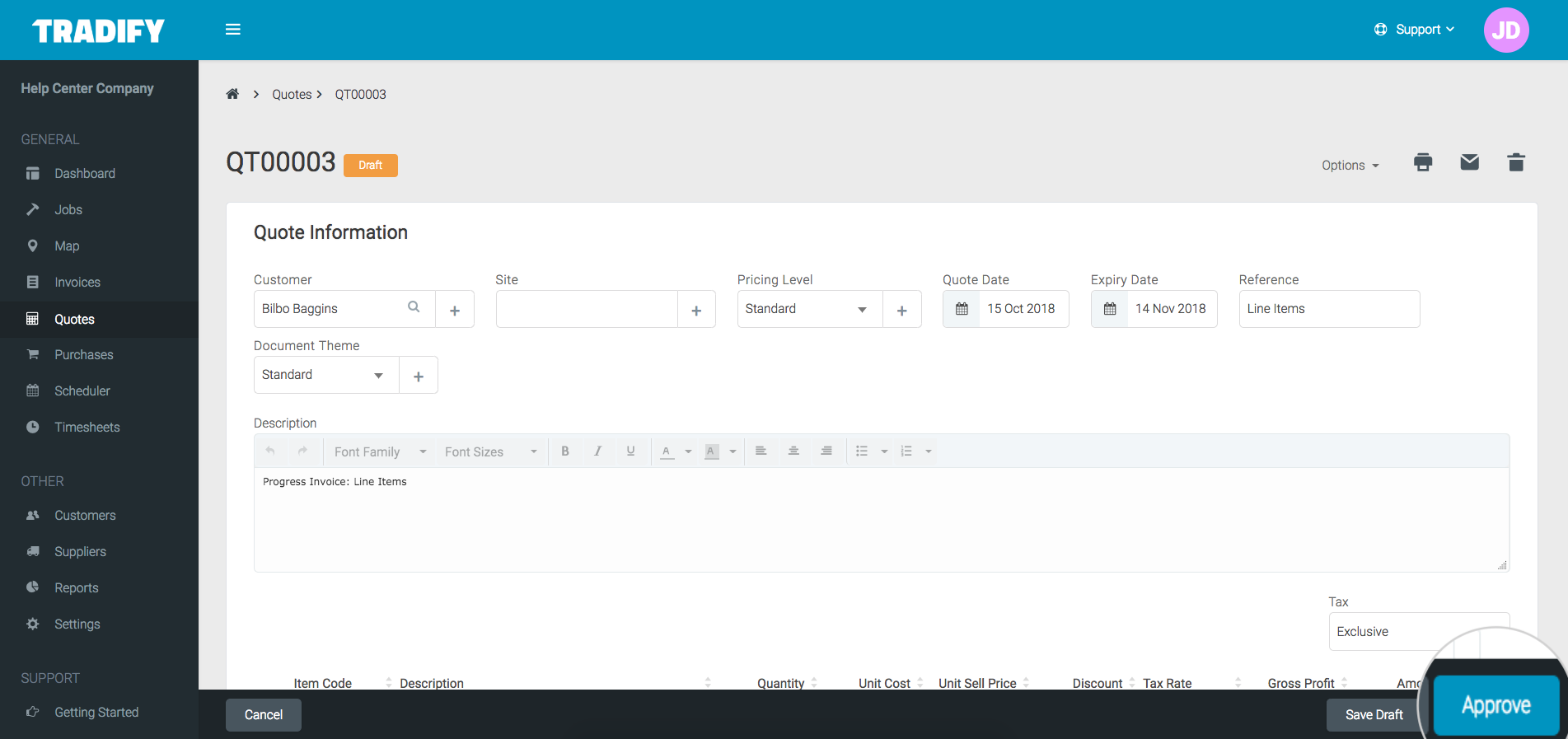
Task: Click into the Description text area
Action: [882, 519]
